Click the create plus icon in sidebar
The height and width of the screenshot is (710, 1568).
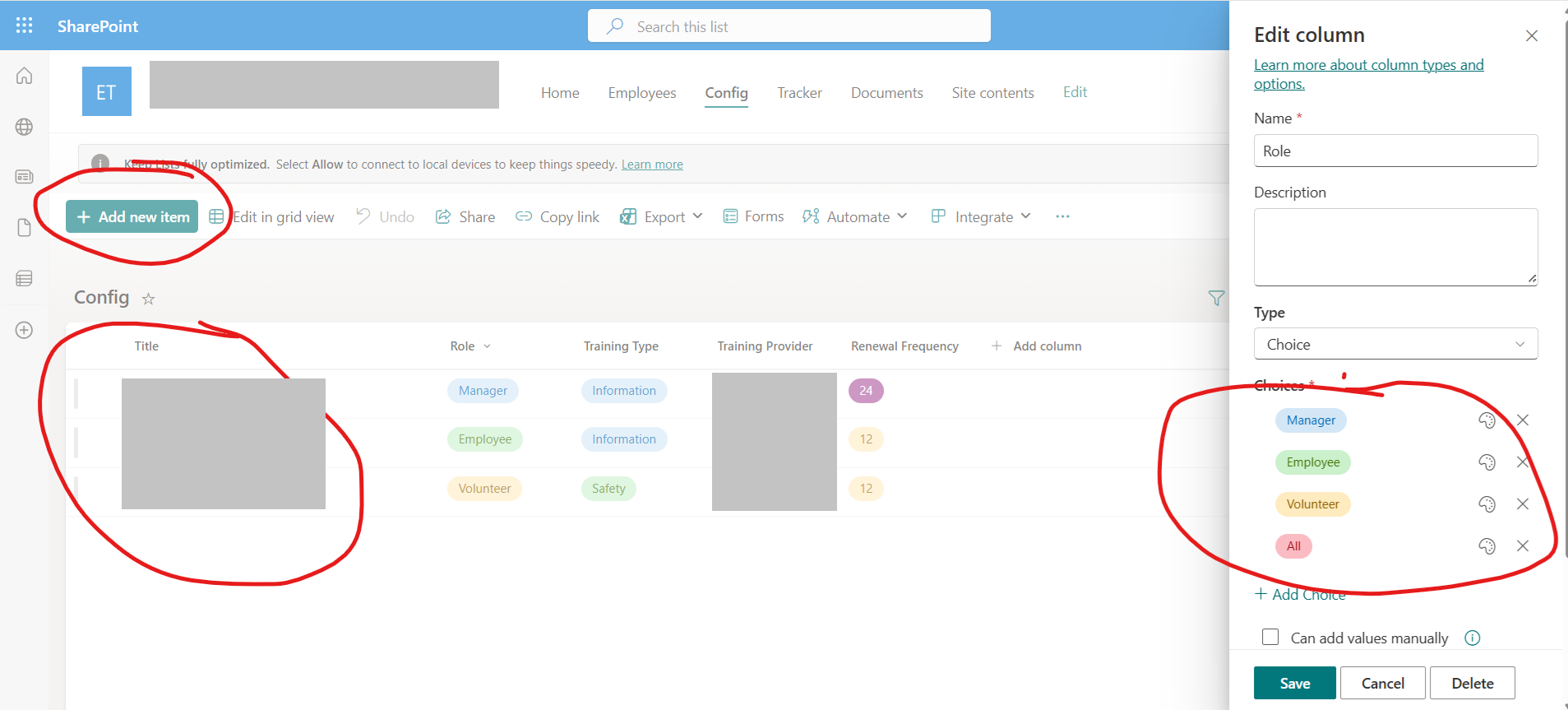25,330
